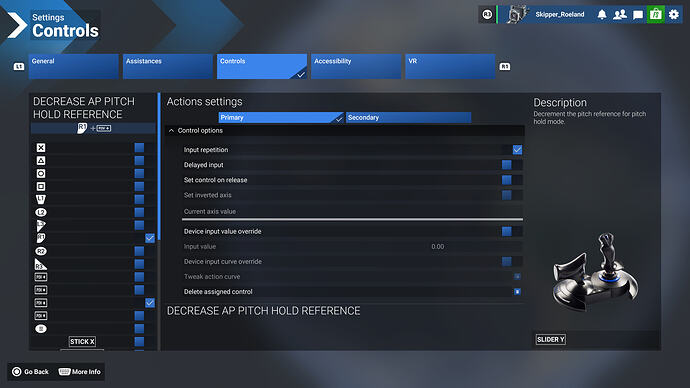The image size is (690, 388).
Task: Click the R3 icon beside the profile
Action: pos(487,15)
